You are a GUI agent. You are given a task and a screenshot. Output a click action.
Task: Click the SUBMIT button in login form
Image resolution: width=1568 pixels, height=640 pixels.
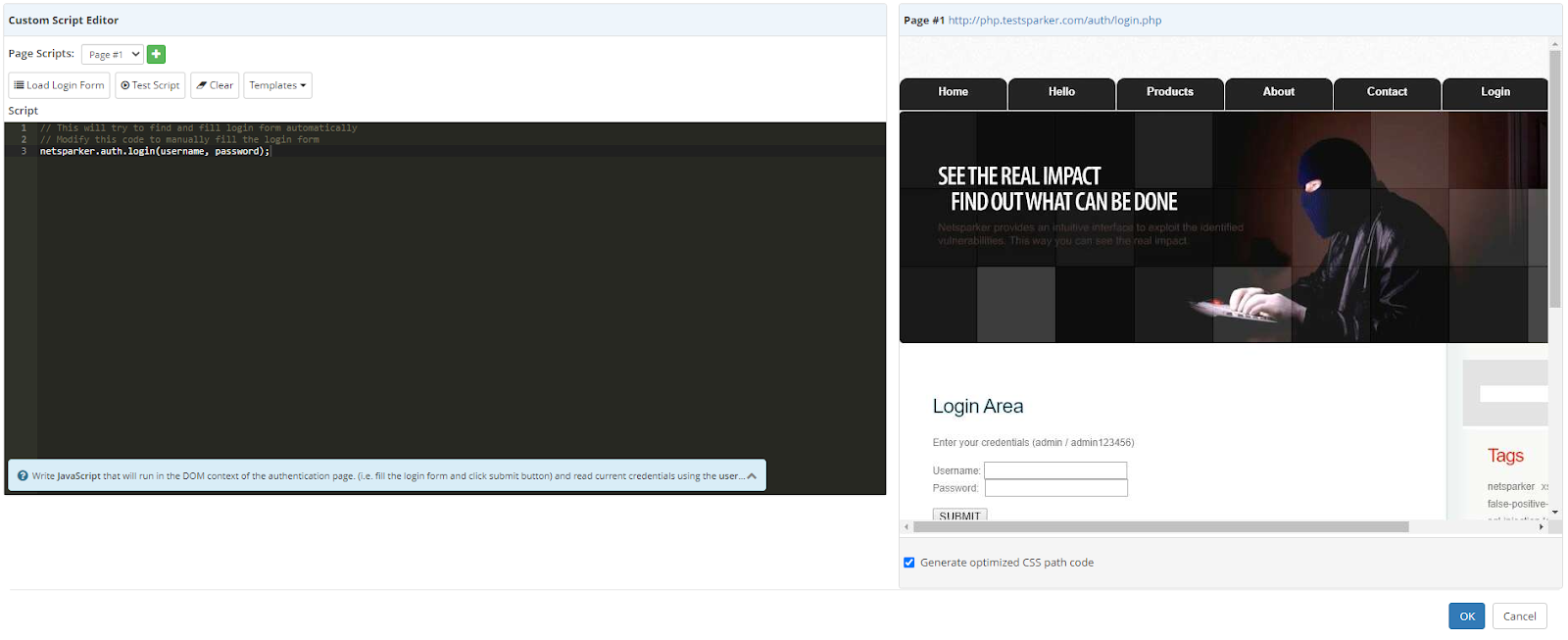point(959,515)
